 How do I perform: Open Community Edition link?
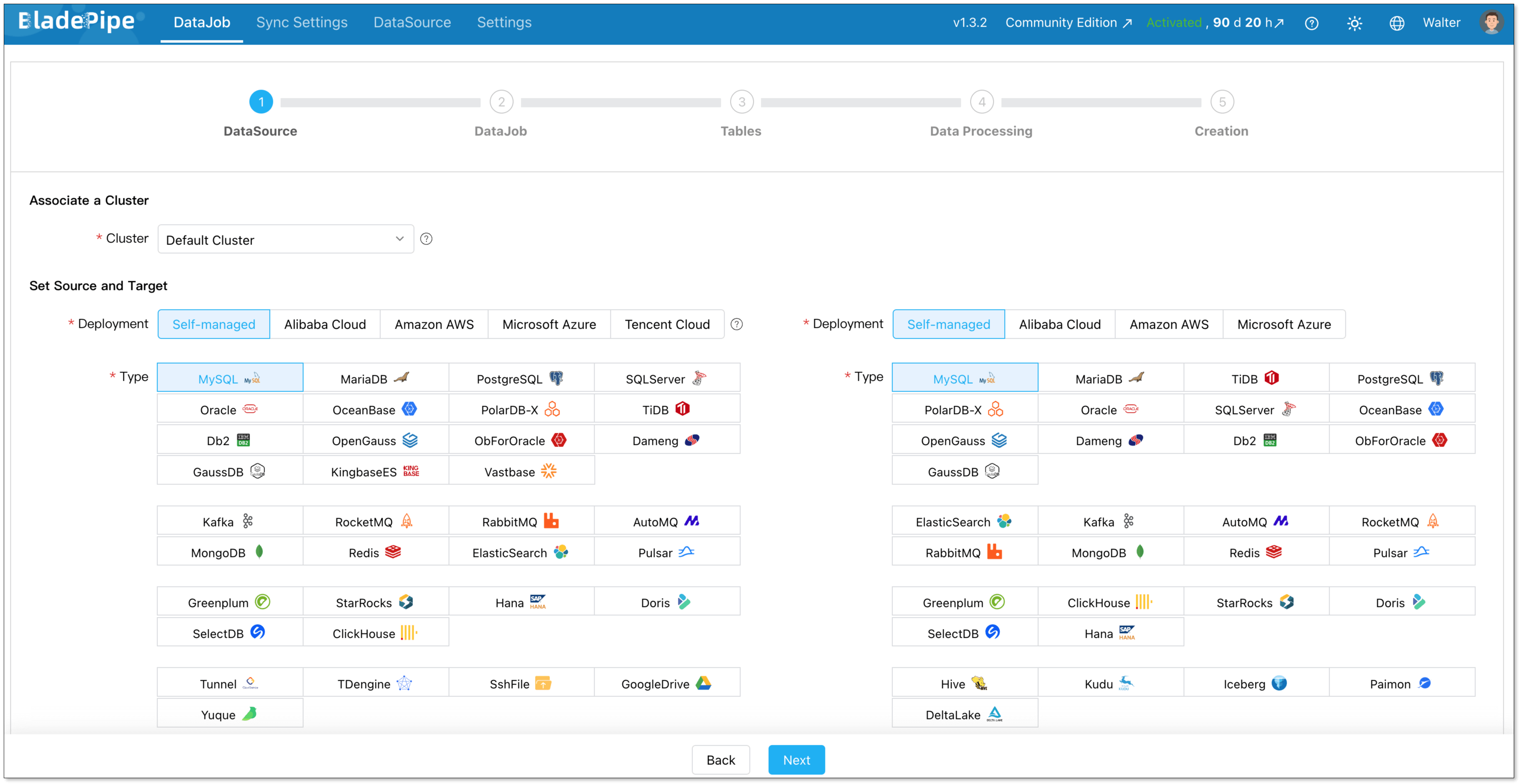click(x=1068, y=22)
